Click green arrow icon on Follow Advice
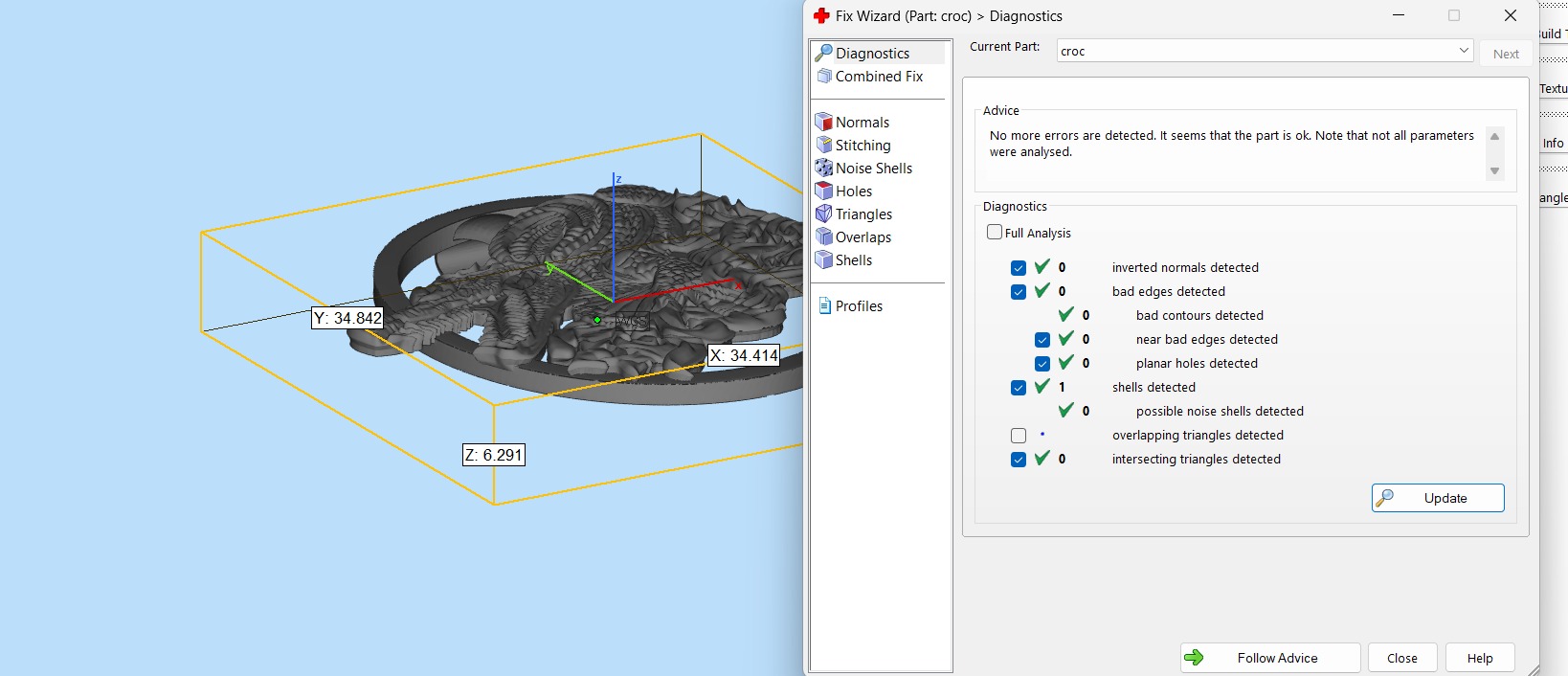 pyautogui.click(x=1194, y=657)
